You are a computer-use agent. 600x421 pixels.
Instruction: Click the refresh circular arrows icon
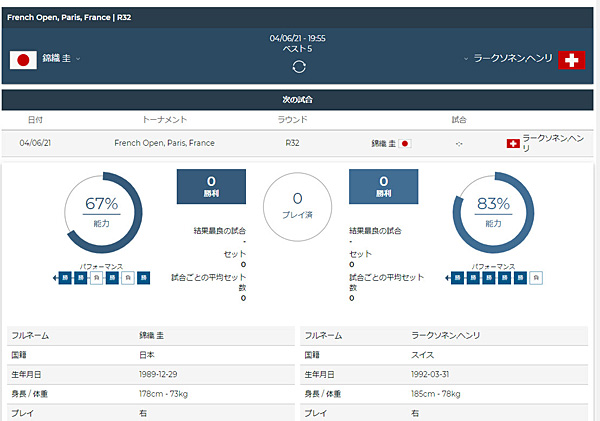(299, 67)
